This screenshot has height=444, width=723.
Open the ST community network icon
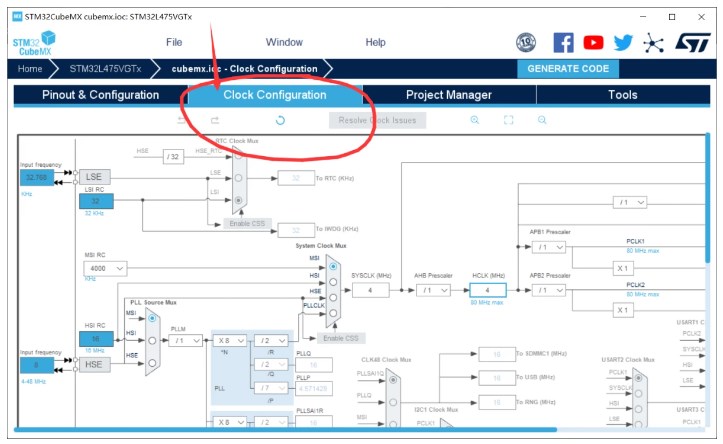pyautogui.click(x=653, y=42)
